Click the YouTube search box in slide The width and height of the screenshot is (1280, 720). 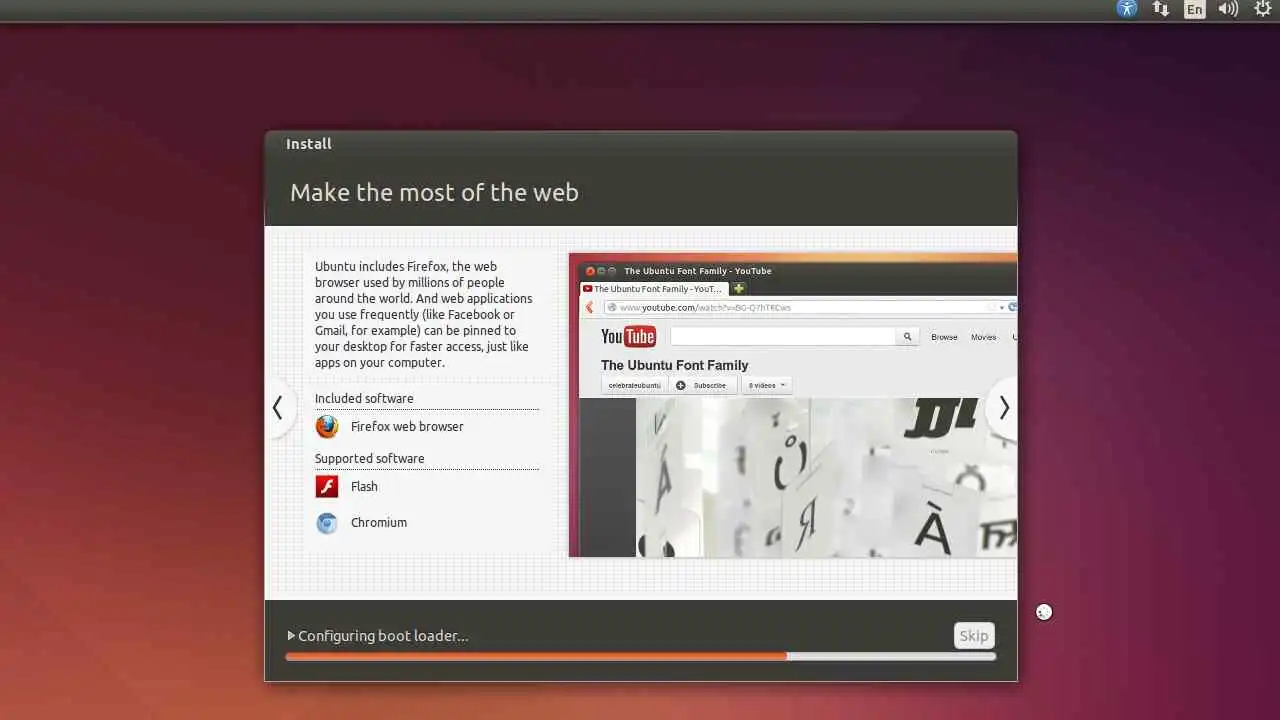(x=783, y=337)
